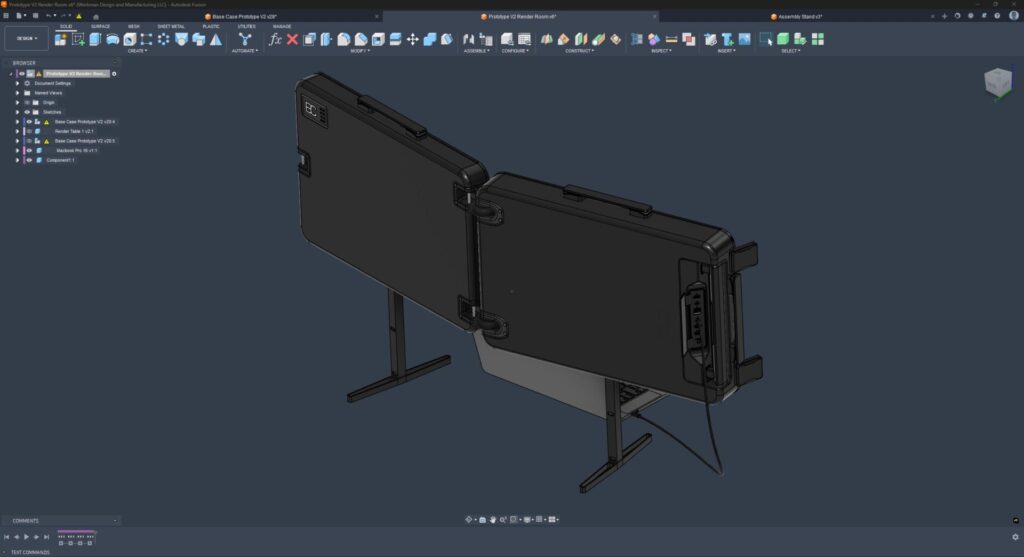Click the Insert Canvas image icon
Image resolution: width=1024 pixels, height=557 pixels.
click(x=744, y=39)
